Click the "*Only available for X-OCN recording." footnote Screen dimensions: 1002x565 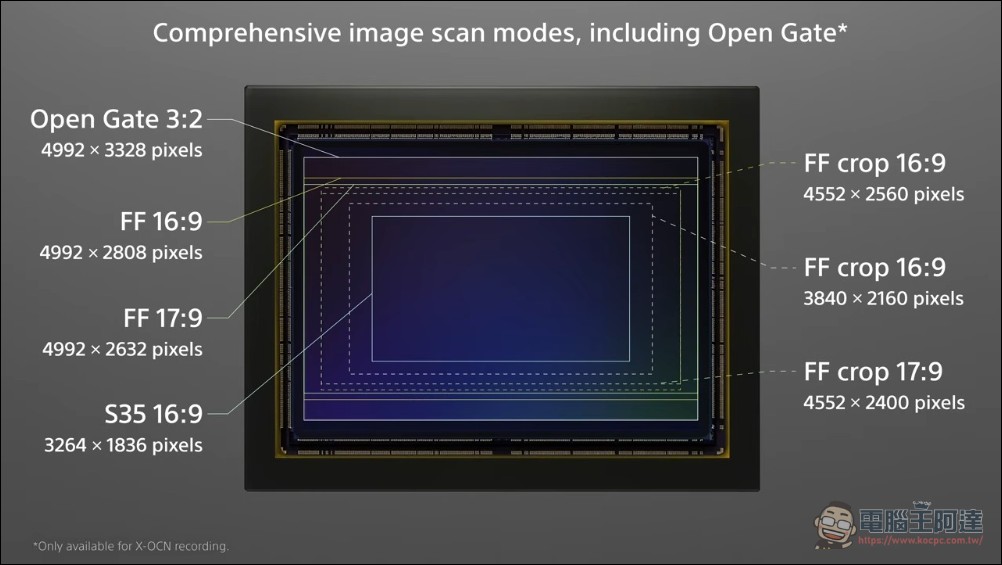(131, 546)
